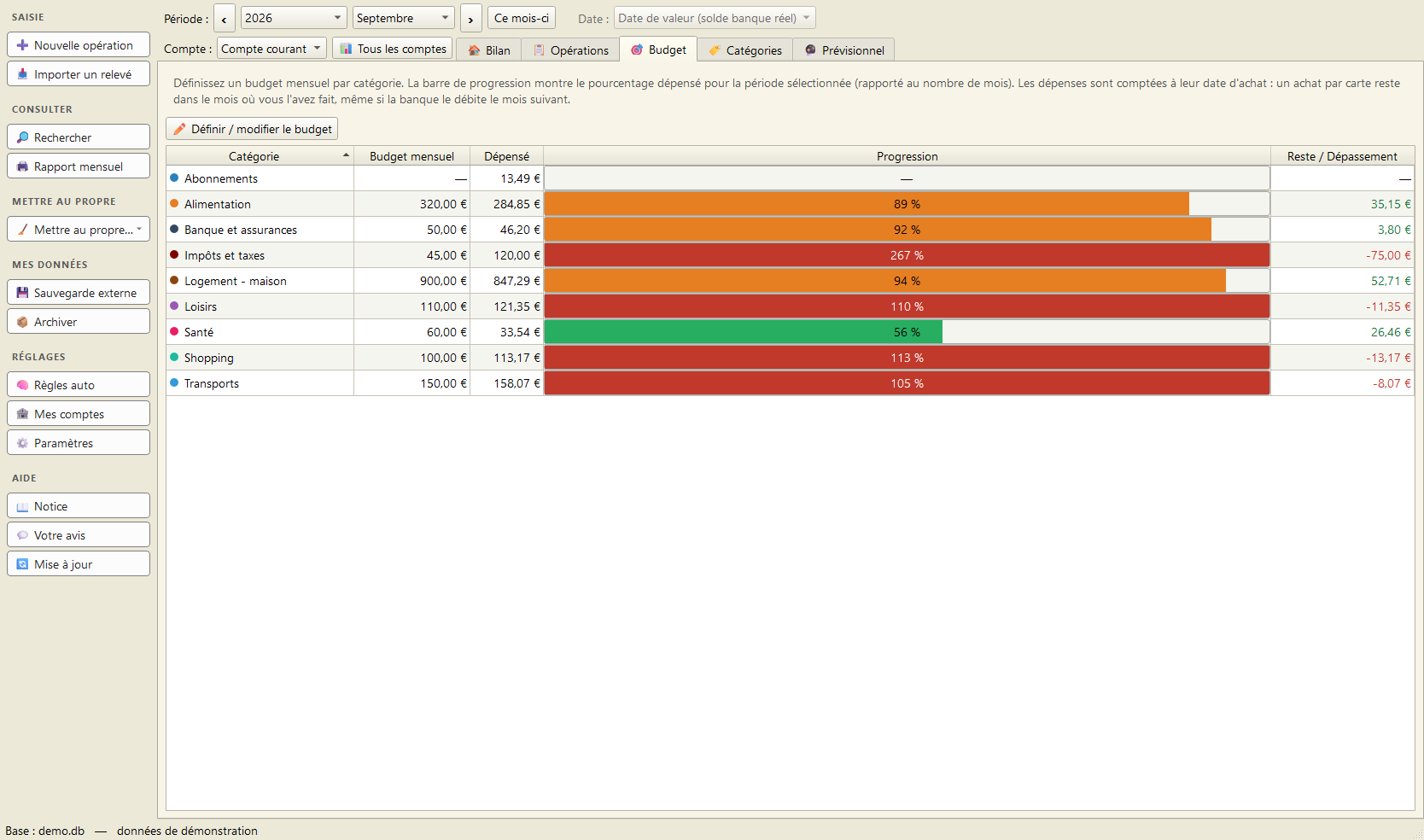Click the box icon on Archiver
The height and width of the screenshot is (840, 1424).
(22, 322)
